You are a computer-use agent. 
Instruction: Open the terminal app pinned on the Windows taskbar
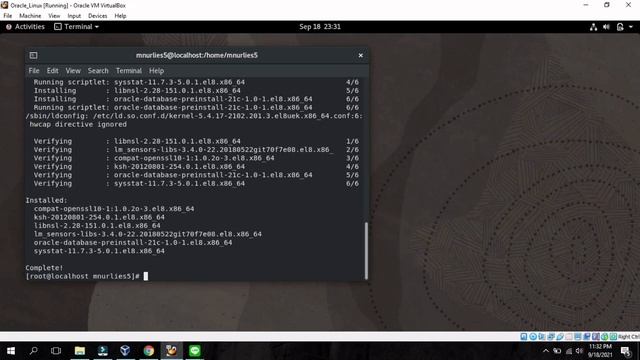[x=102, y=351]
